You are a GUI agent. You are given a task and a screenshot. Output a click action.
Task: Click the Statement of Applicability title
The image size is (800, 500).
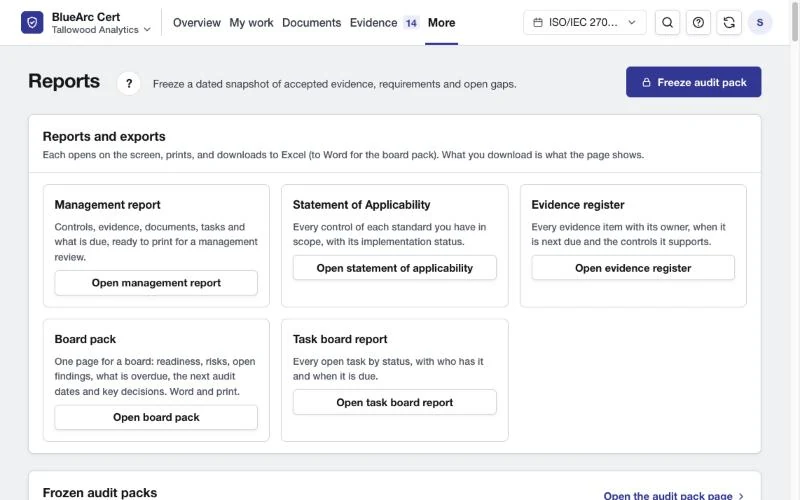[361, 205]
